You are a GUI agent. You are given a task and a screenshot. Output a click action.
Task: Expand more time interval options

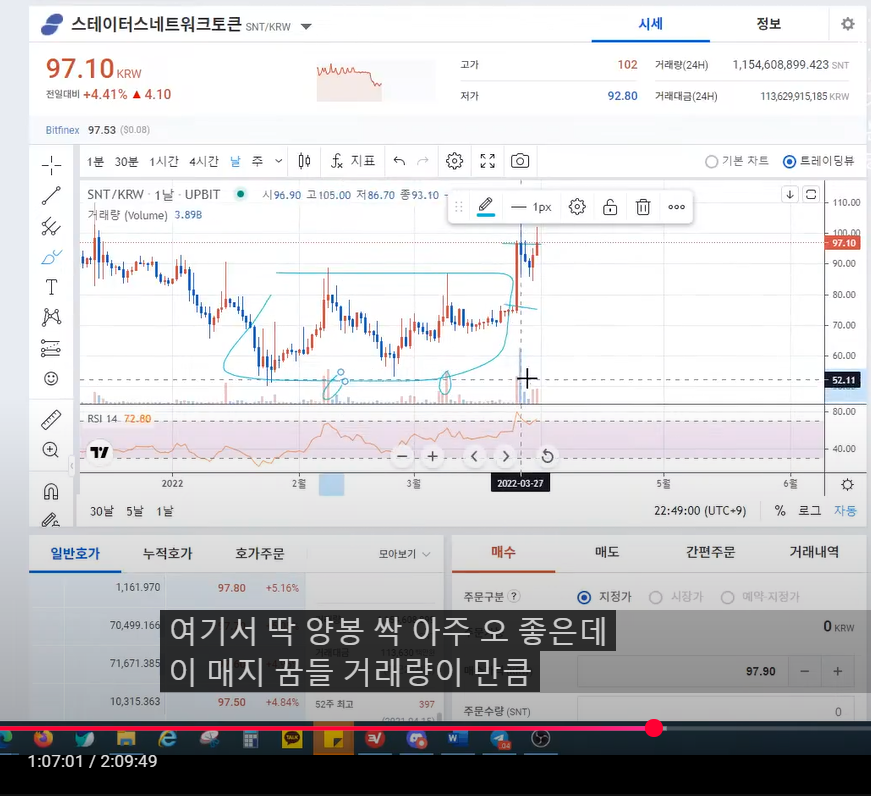[278, 161]
